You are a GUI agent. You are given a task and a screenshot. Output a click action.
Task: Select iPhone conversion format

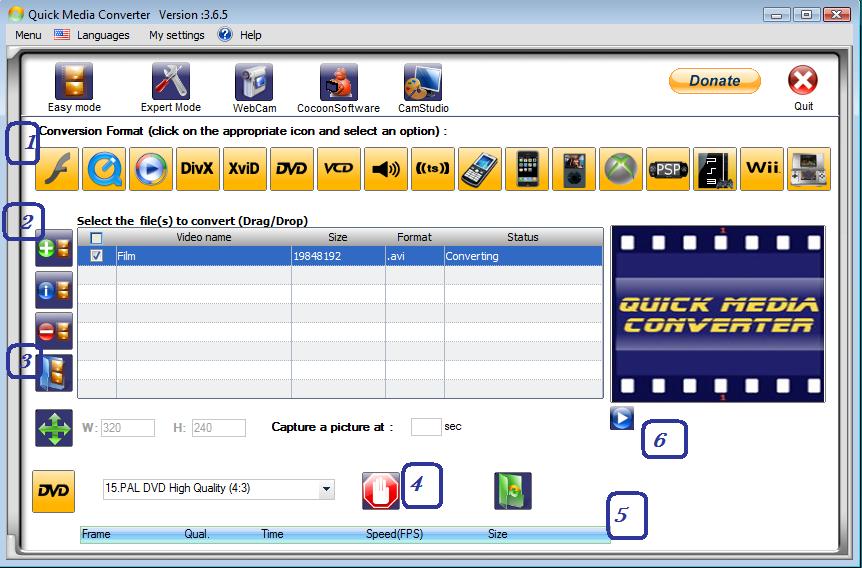point(527,169)
